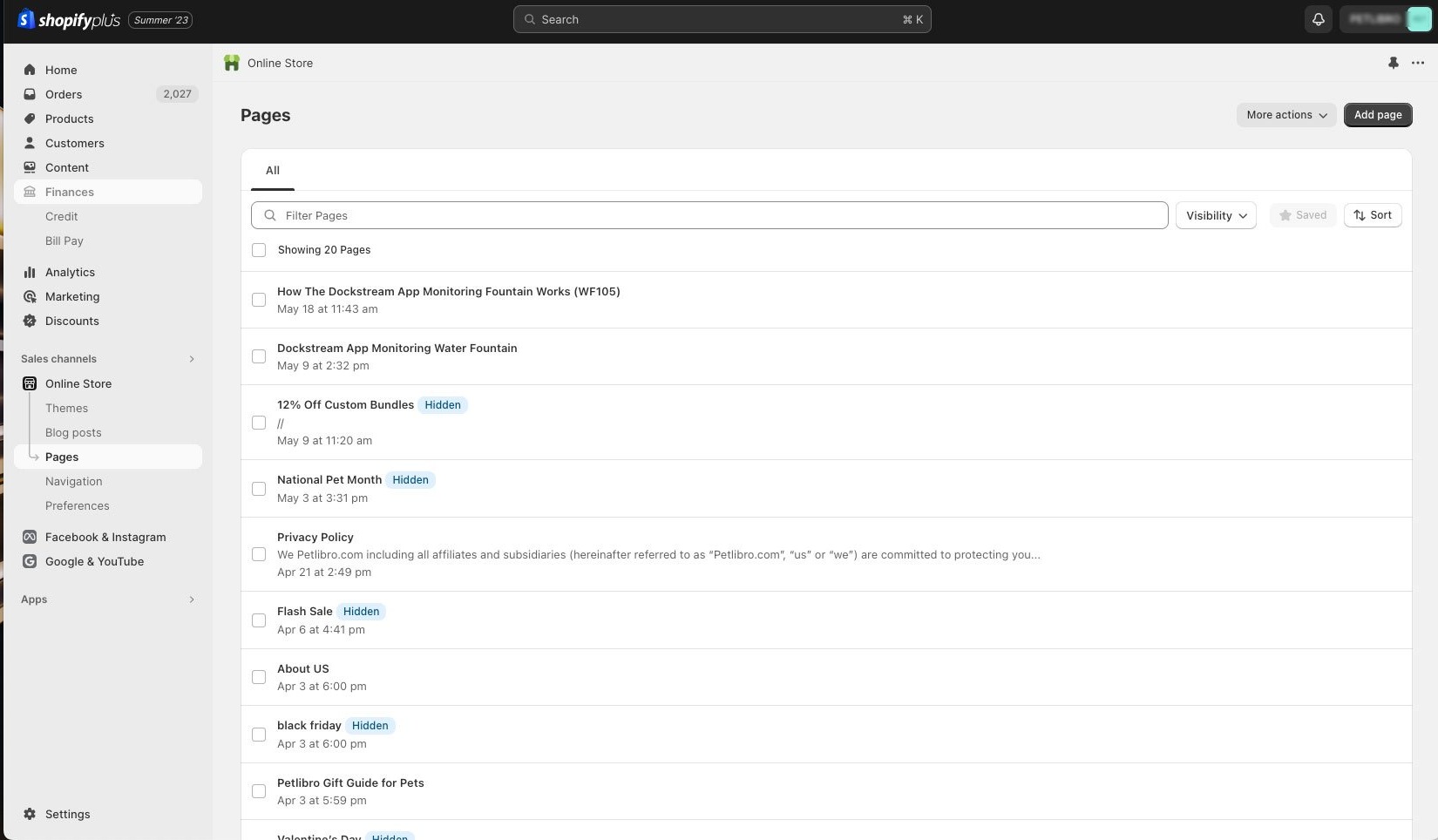
Task: Click the Analytics bar chart icon
Action: pyautogui.click(x=30, y=272)
